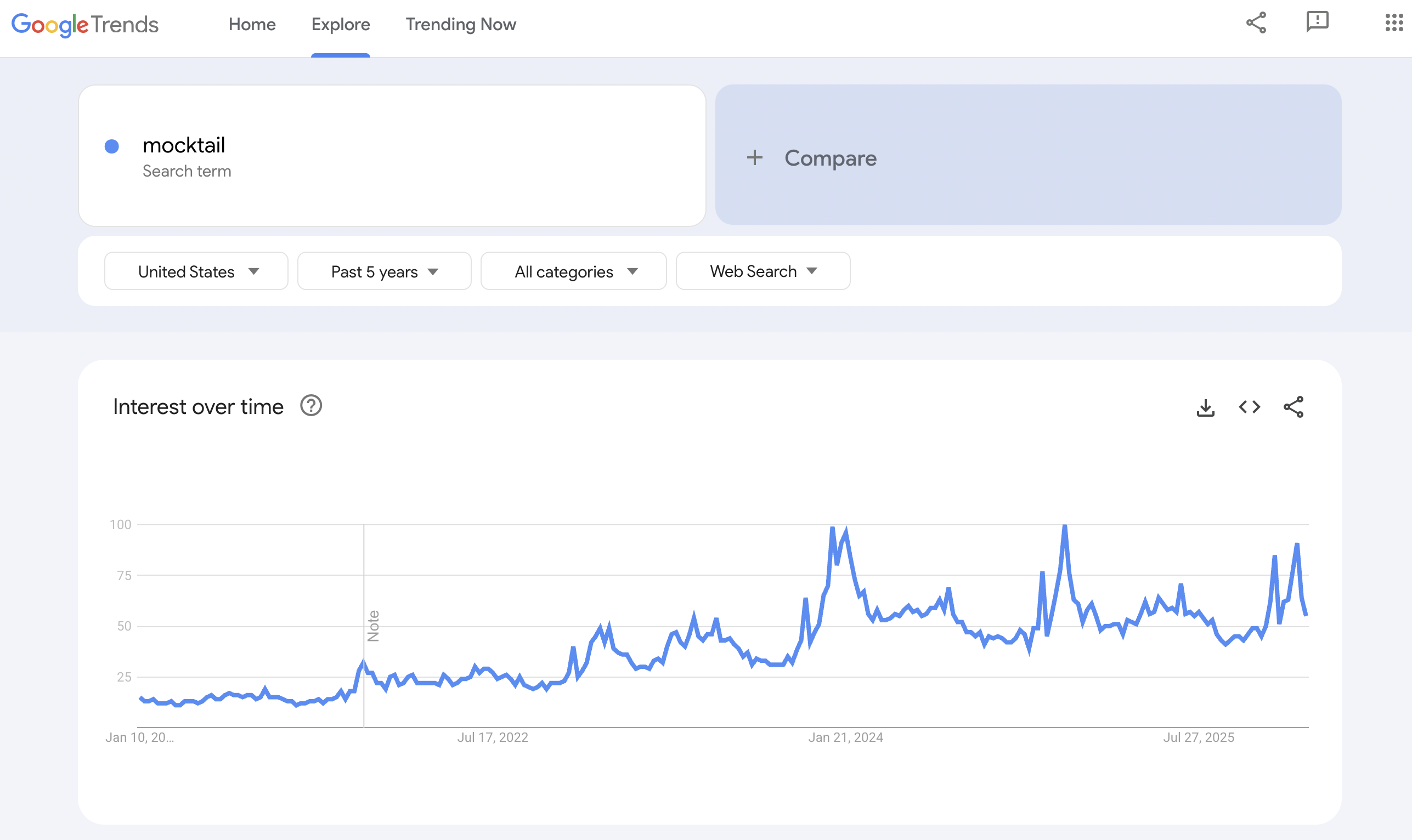
Task: Share the Interest over time chart
Action: [1293, 407]
